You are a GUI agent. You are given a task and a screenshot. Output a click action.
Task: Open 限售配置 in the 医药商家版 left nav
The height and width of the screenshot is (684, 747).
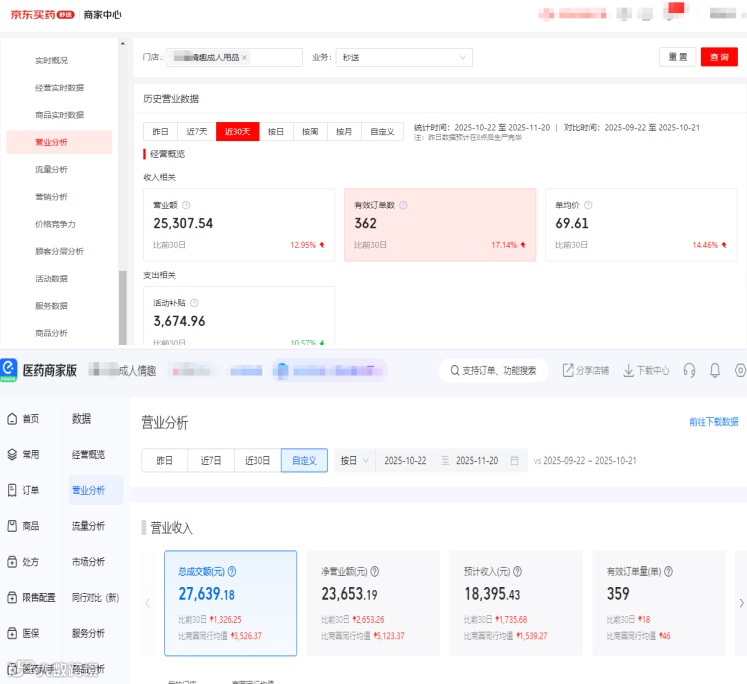click(x=31, y=597)
